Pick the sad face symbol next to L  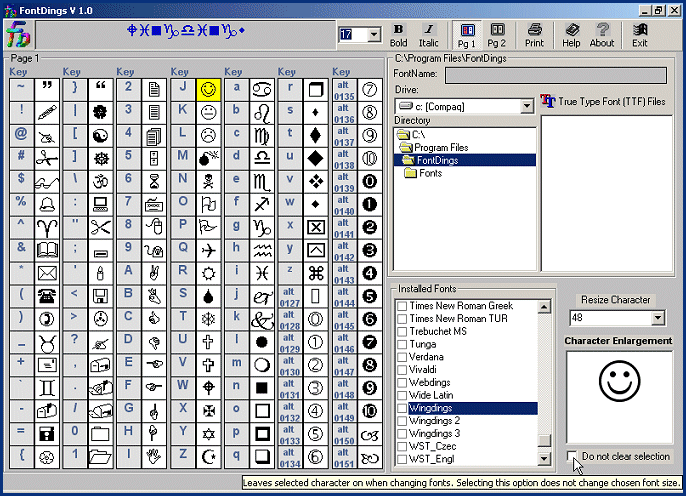[x=208, y=136]
